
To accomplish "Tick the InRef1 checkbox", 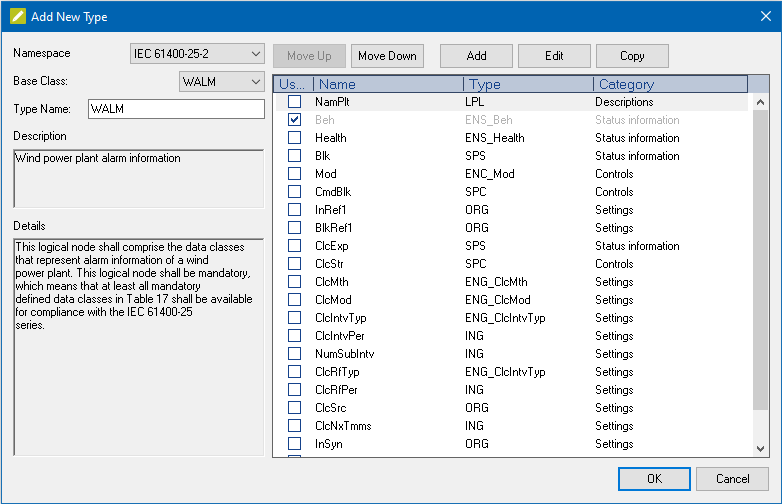I will point(295,209).
